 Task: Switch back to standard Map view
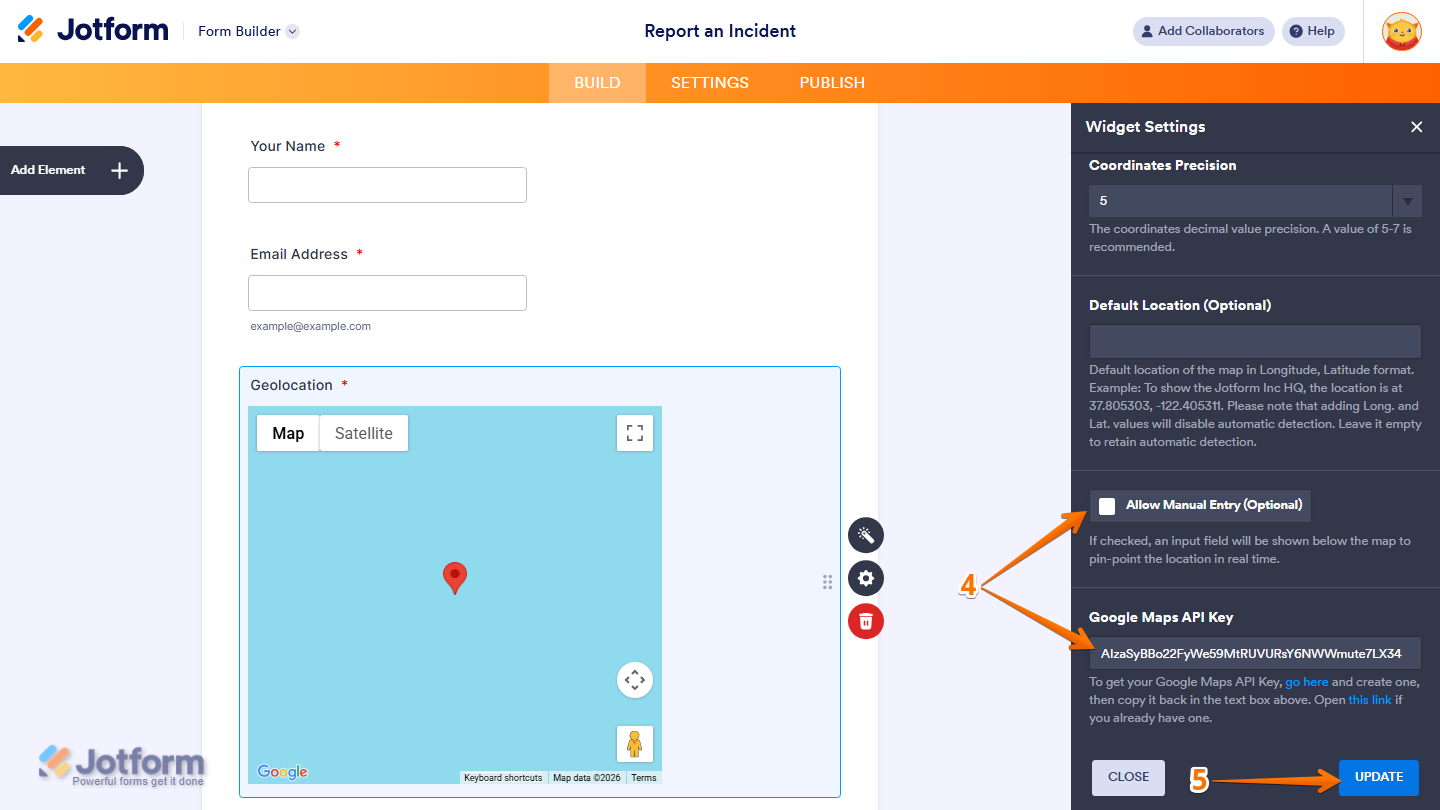pyautogui.click(x=287, y=432)
